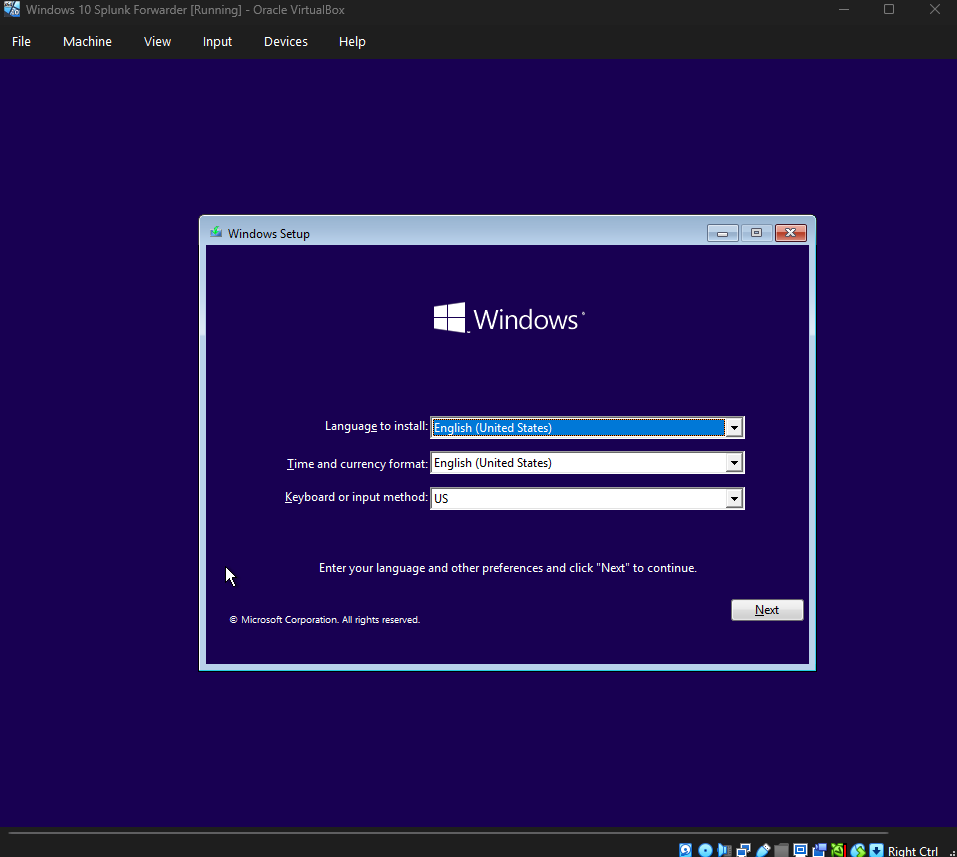Toggle the recording indicator icon
Viewport: 957px width, 857px height.
click(820, 849)
